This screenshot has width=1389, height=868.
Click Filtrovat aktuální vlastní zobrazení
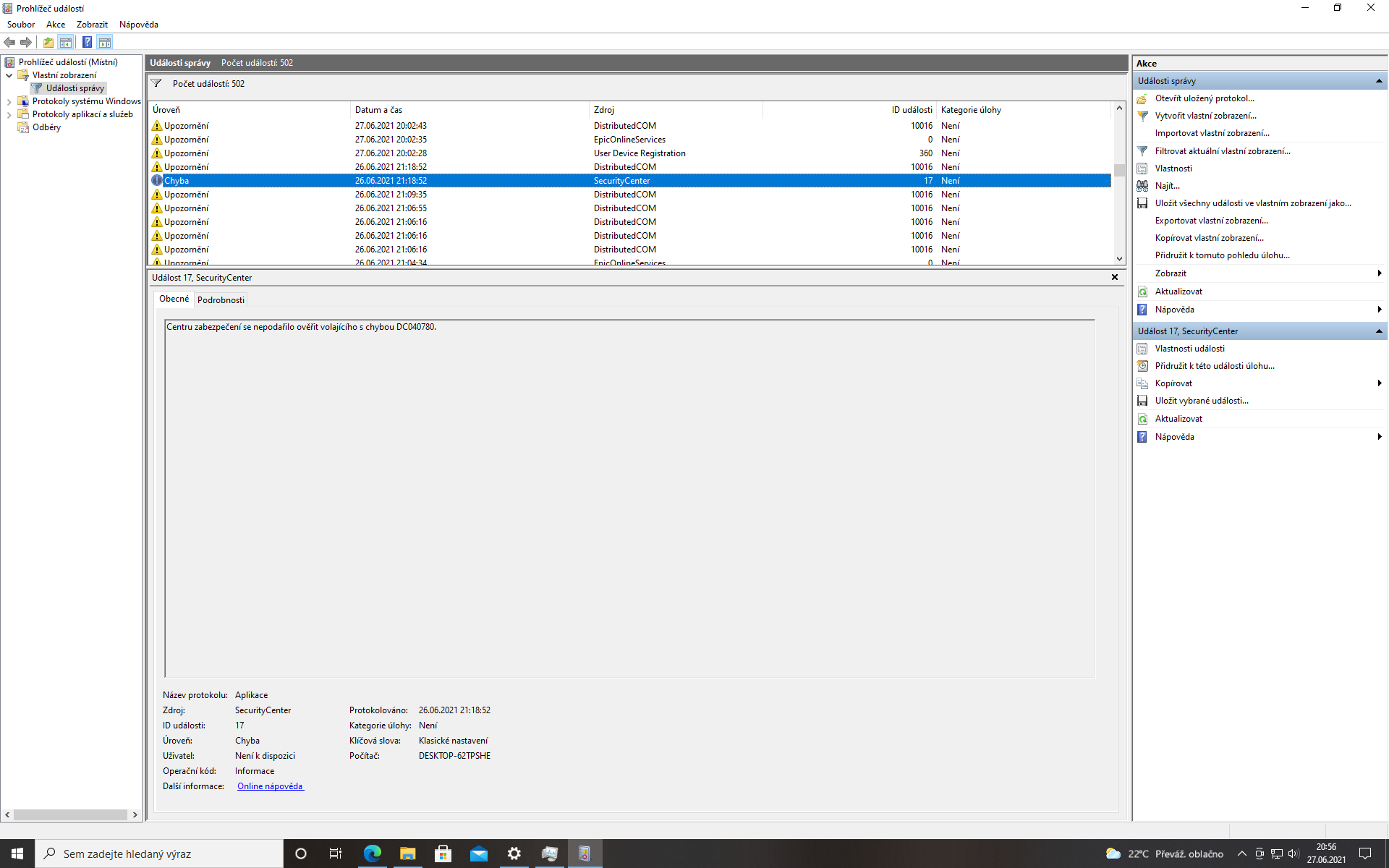[1222, 151]
